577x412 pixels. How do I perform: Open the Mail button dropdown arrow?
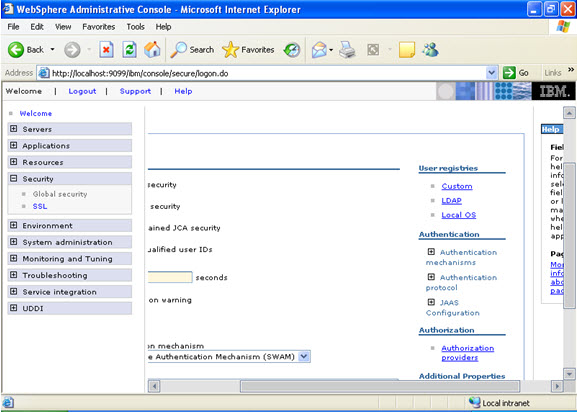click(331, 50)
